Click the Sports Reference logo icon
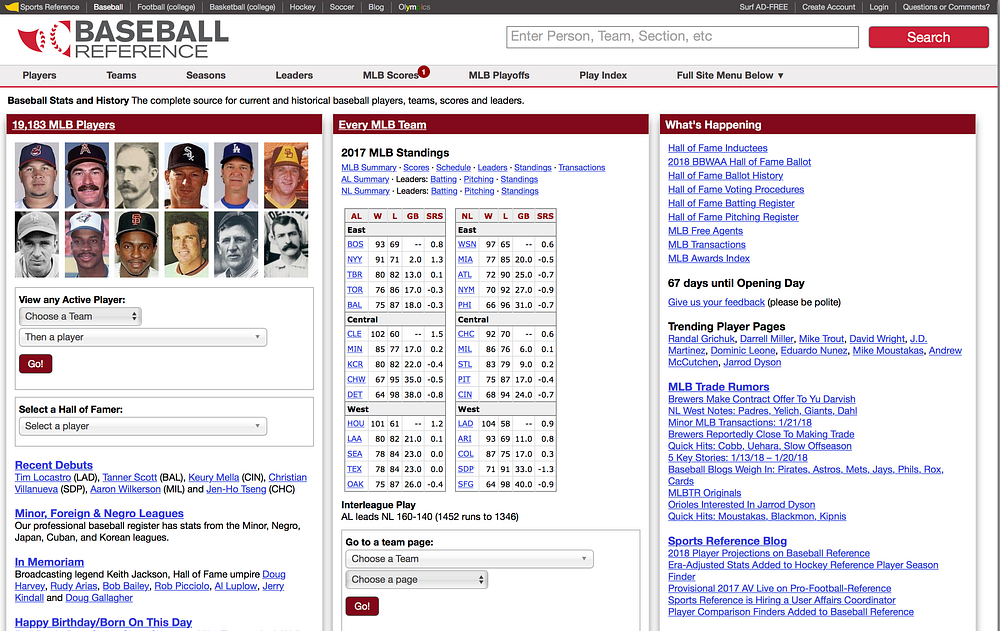The height and width of the screenshot is (631, 1000). (11, 7)
